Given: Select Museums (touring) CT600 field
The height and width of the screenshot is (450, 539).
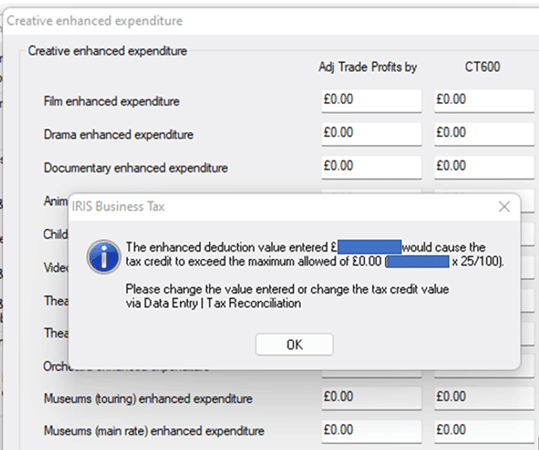Looking at the screenshot, I should pyautogui.click(x=484, y=398).
